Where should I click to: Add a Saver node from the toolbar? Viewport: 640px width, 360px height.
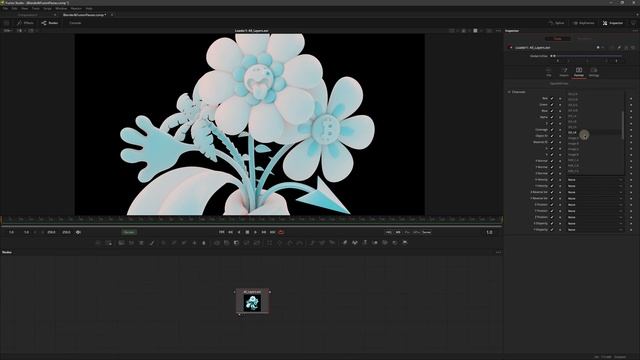coord(109,243)
